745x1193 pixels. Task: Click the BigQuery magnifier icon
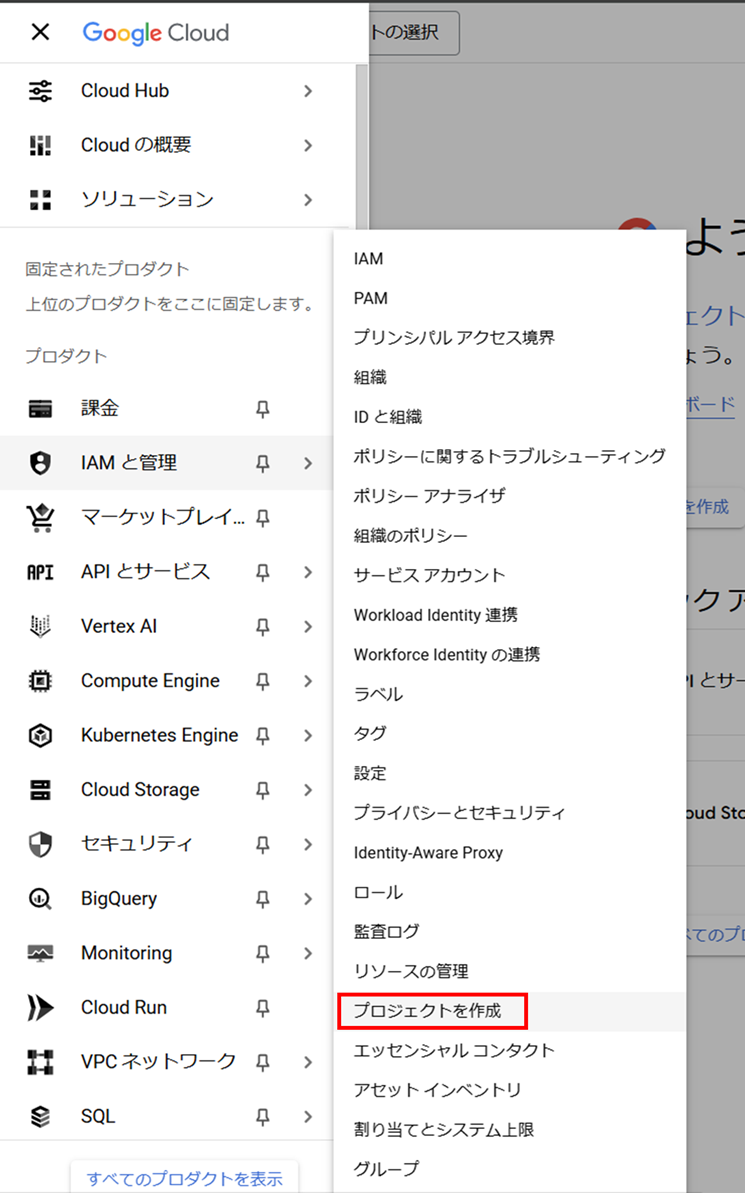pyautogui.click(x=40, y=899)
